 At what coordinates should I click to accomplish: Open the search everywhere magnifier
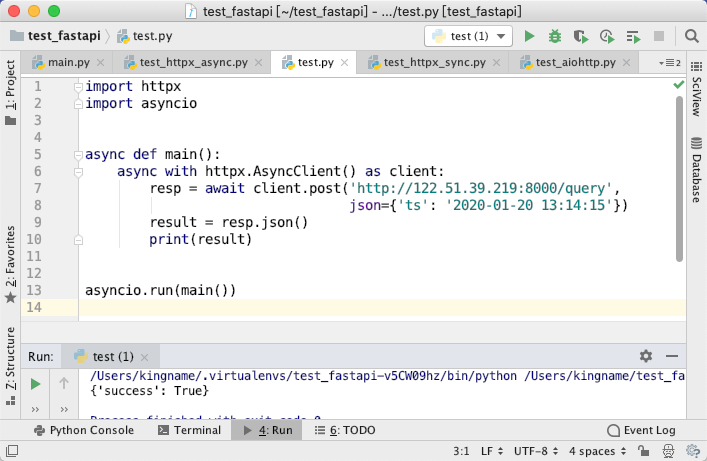691,36
